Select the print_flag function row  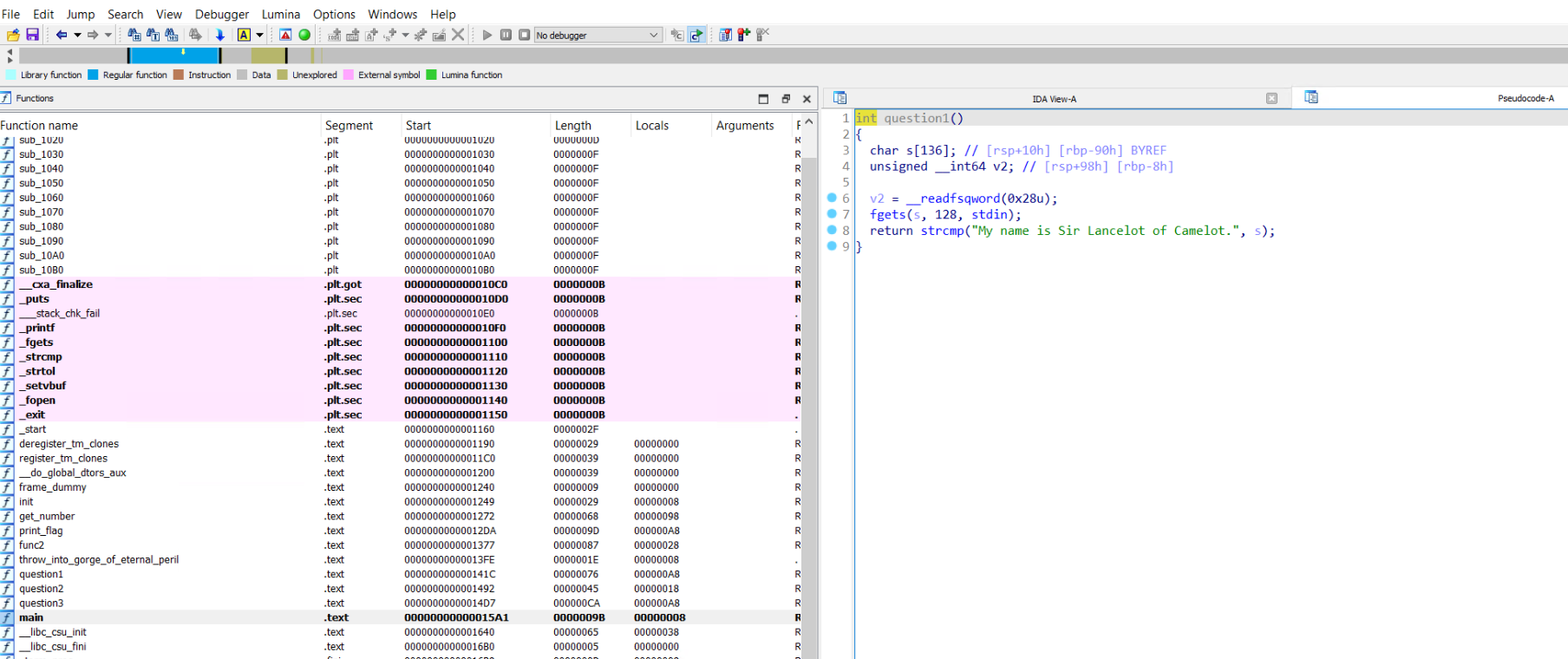(399, 531)
